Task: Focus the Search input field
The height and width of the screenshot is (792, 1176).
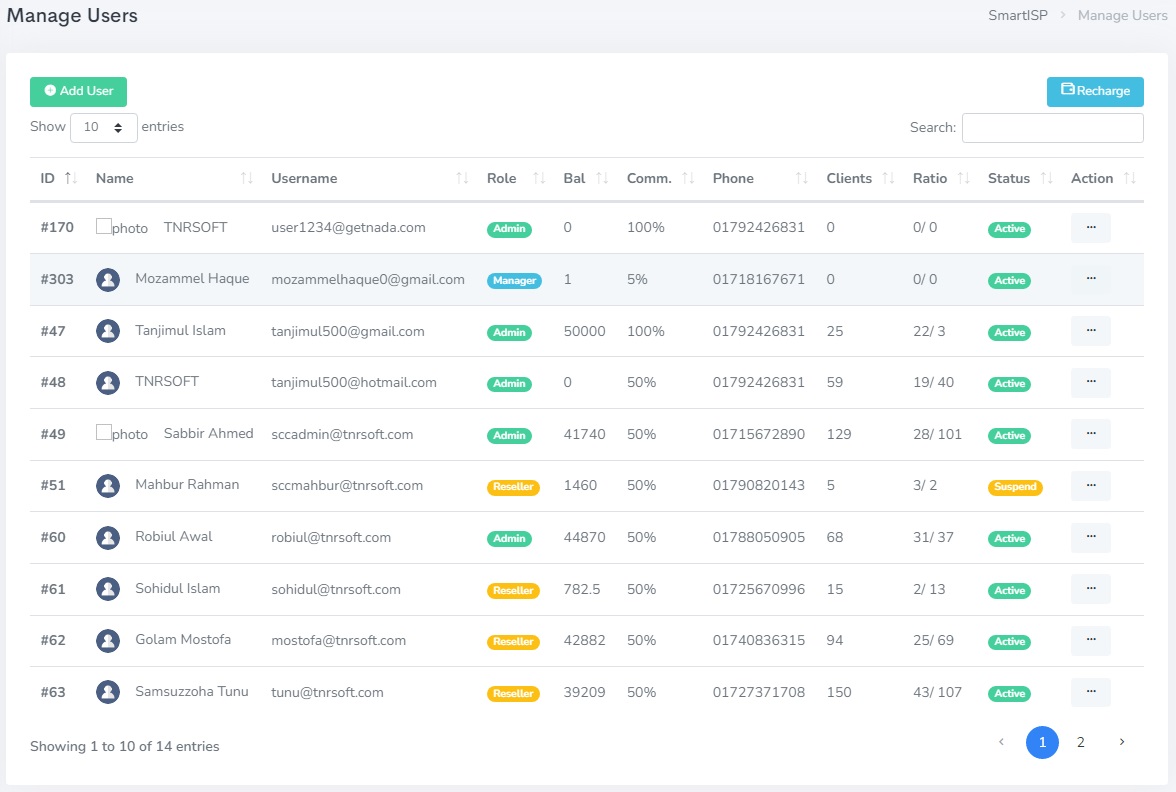Action: [1052, 128]
